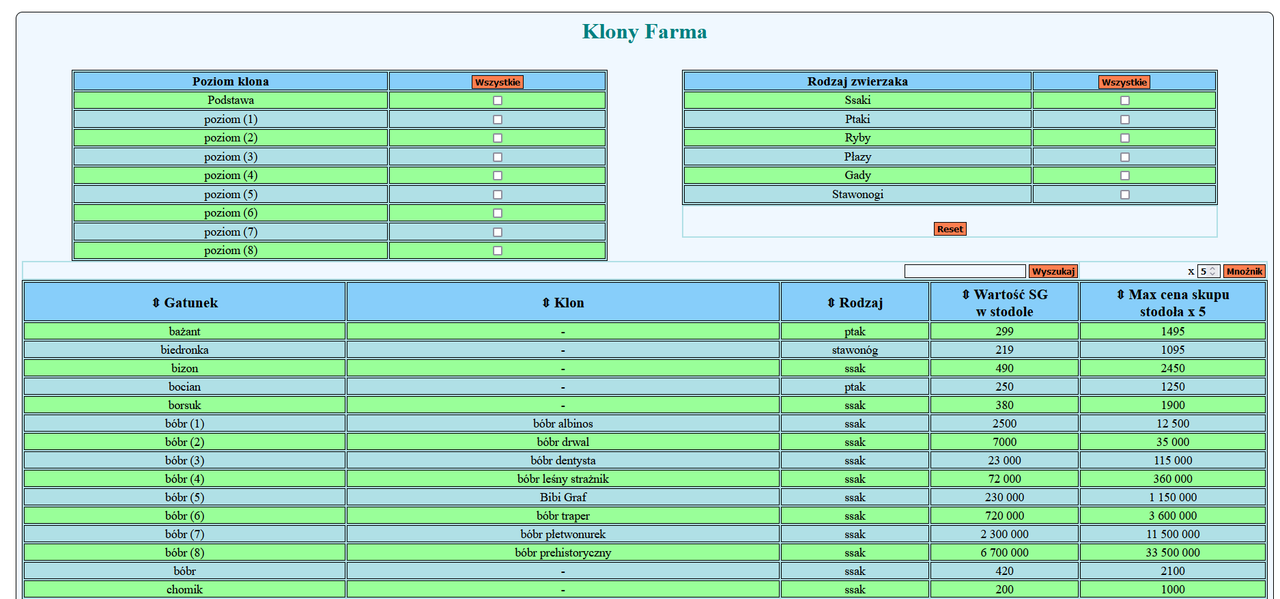Click the Reset button

tap(950, 229)
